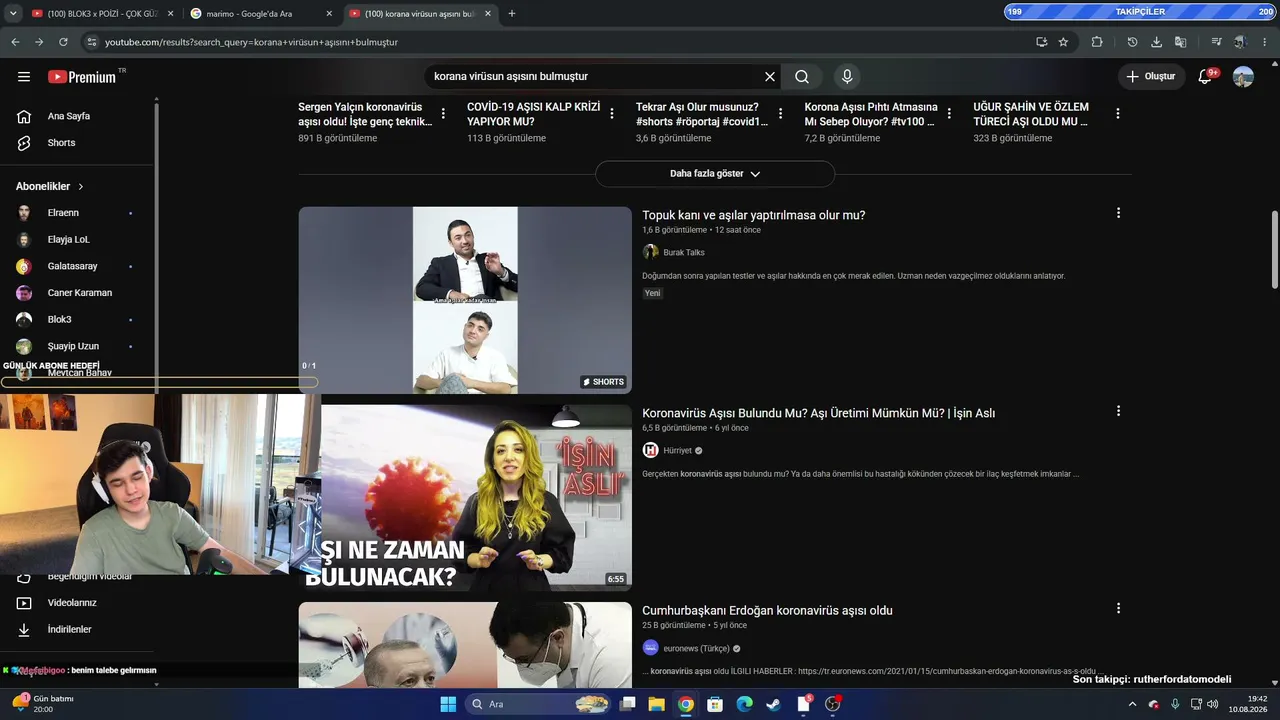Open video Koronavirüs Aşısı Bulundu Mu

[818, 413]
